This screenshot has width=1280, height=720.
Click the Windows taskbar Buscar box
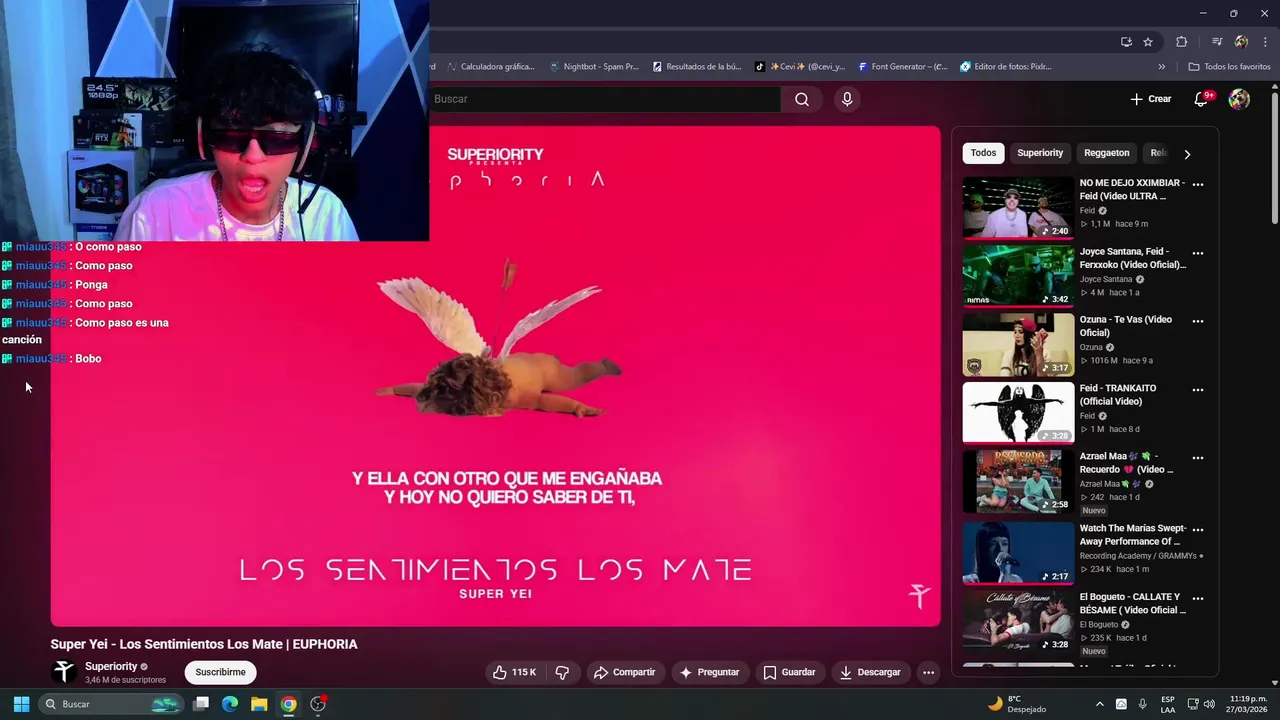(112, 704)
